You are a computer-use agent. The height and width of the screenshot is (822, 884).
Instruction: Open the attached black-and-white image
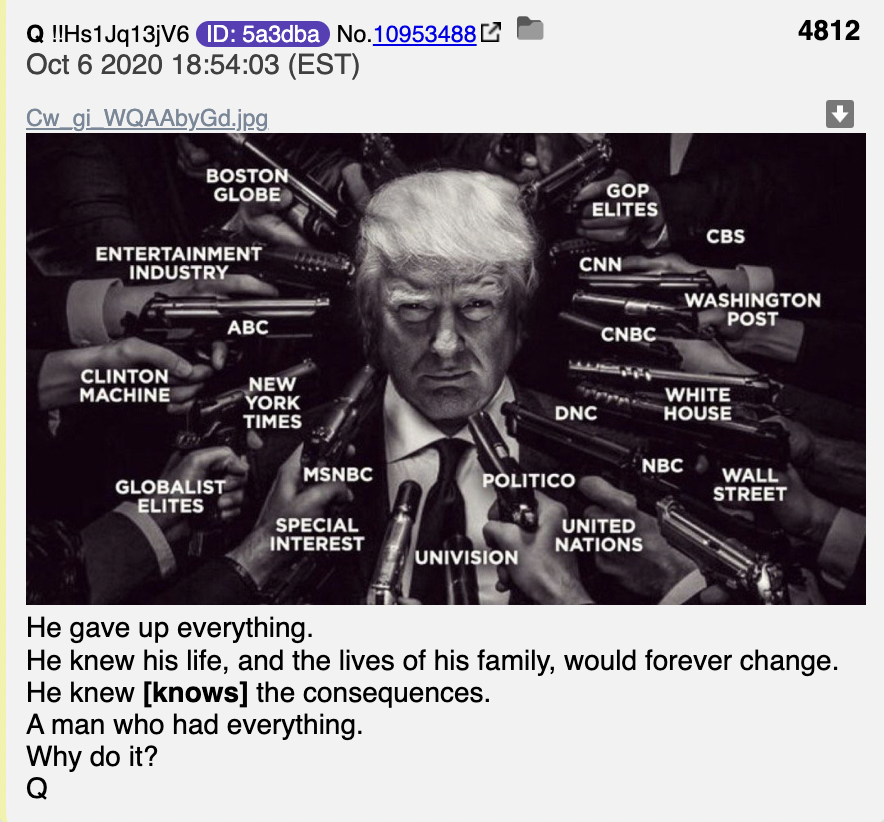coord(445,369)
